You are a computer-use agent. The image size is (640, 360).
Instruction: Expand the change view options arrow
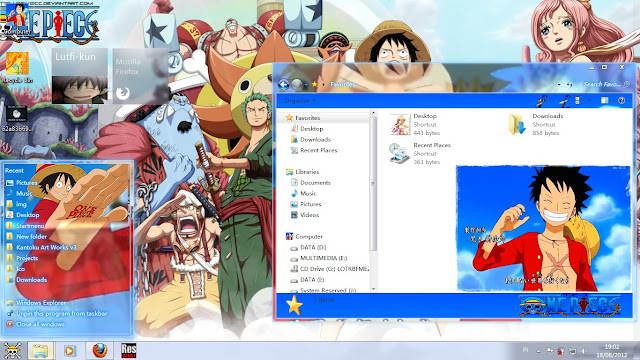(x=589, y=100)
